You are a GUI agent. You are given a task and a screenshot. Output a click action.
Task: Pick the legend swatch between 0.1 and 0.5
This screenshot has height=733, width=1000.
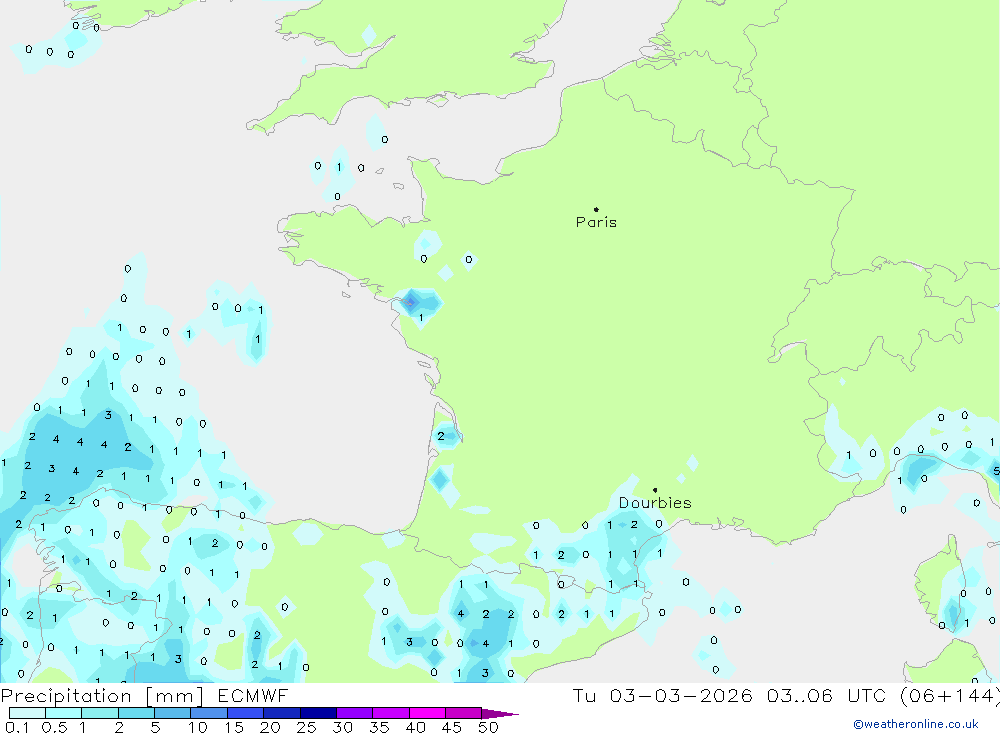click(x=27, y=713)
